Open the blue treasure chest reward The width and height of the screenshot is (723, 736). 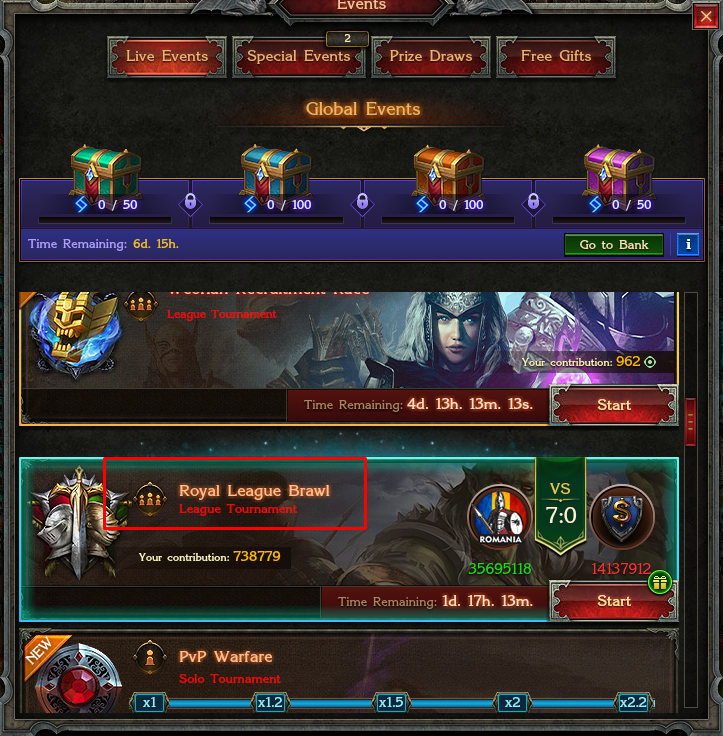pyautogui.click(x=276, y=170)
